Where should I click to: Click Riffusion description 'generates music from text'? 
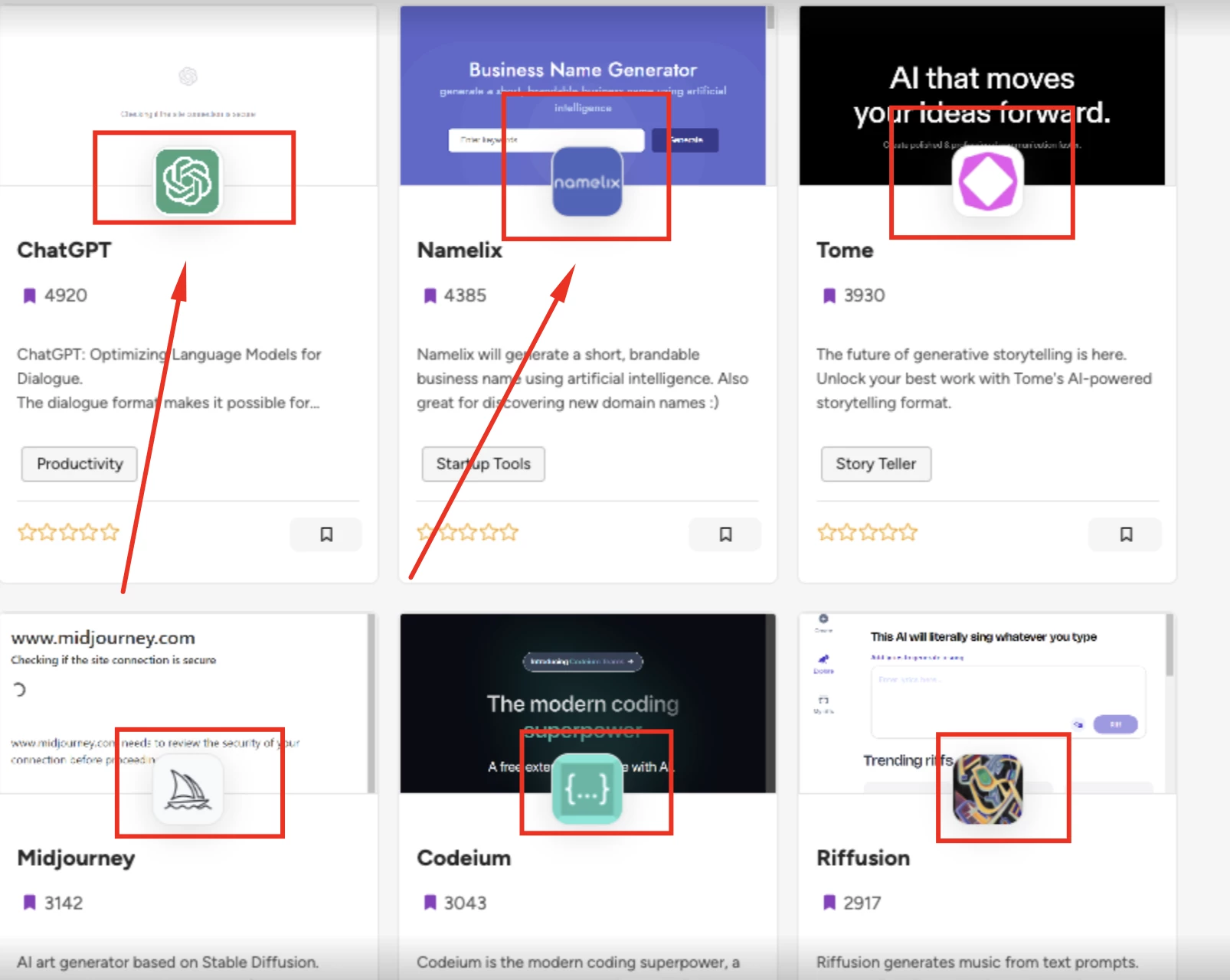click(977, 962)
